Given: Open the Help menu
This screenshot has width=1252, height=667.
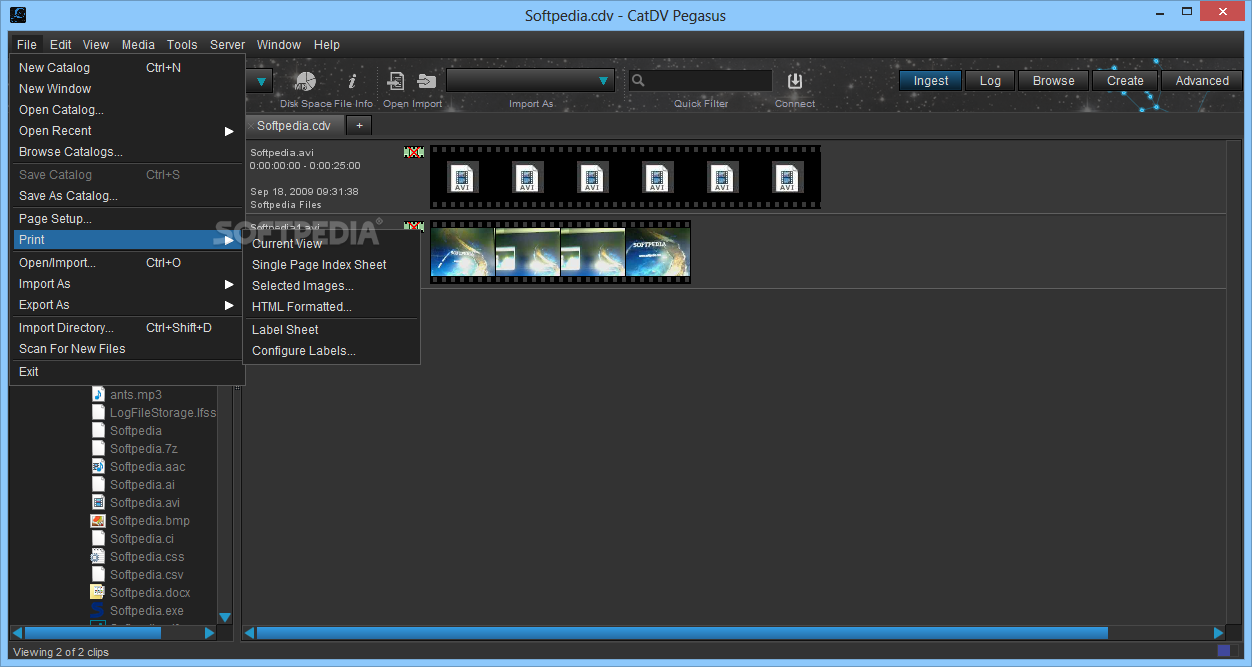Looking at the screenshot, I should pos(327,45).
